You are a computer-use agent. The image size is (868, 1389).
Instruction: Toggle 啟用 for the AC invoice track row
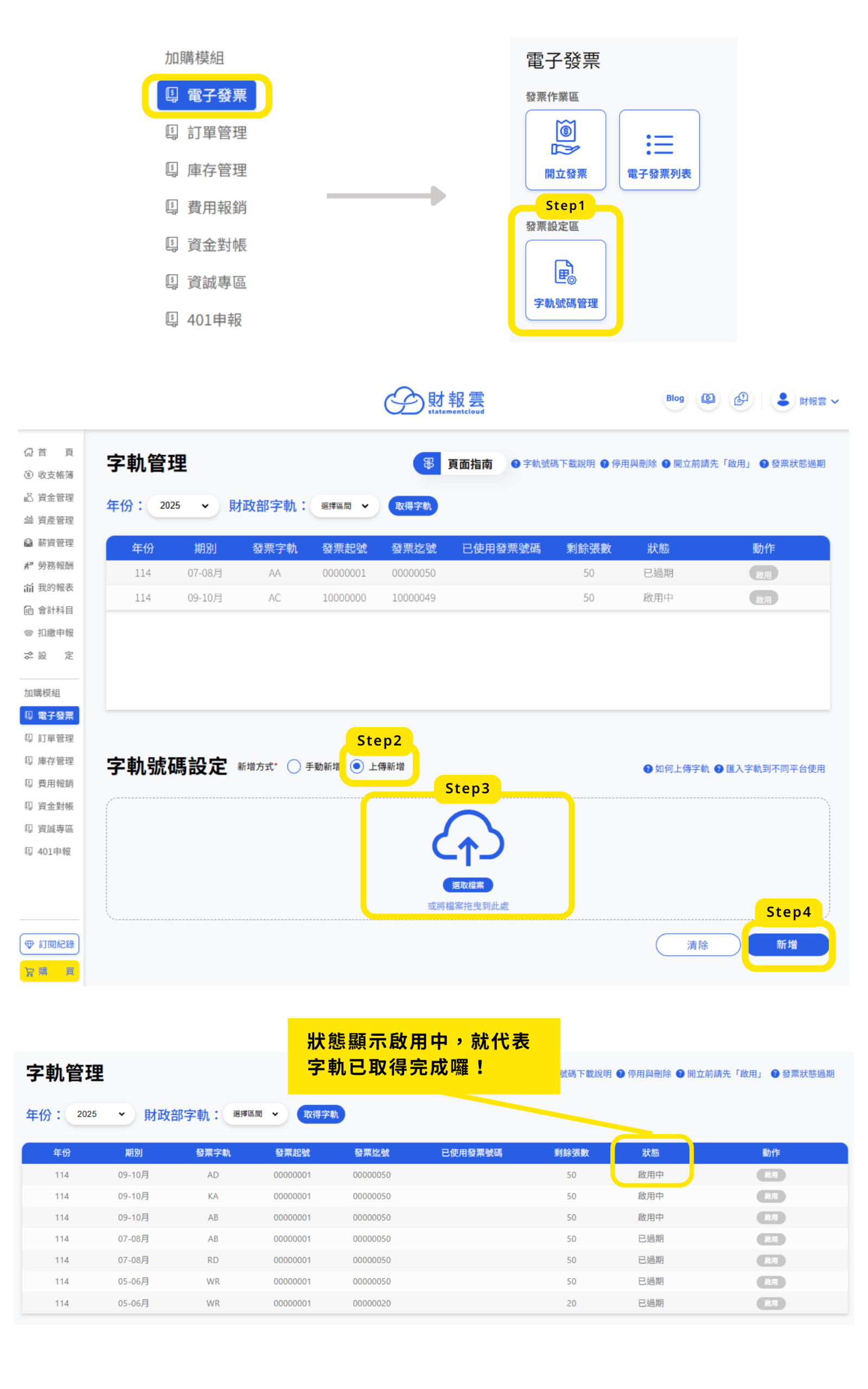click(763, 598)
